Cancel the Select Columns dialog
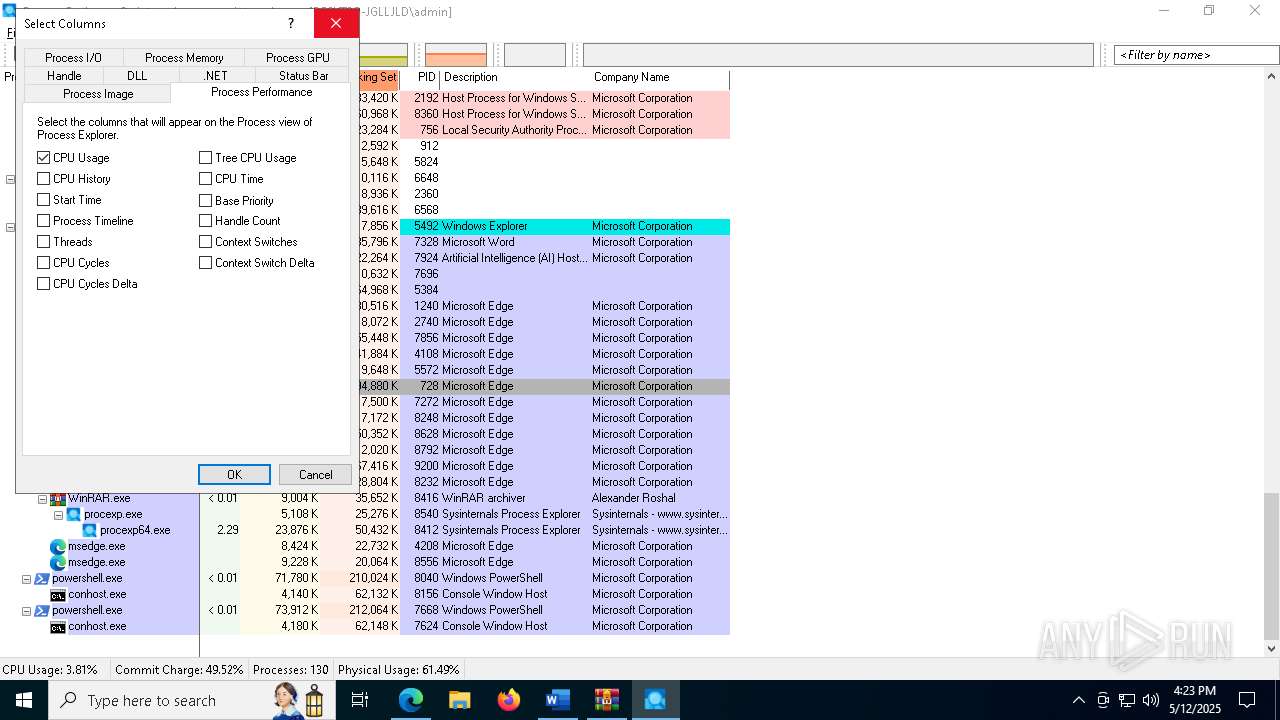 point(315,475)
